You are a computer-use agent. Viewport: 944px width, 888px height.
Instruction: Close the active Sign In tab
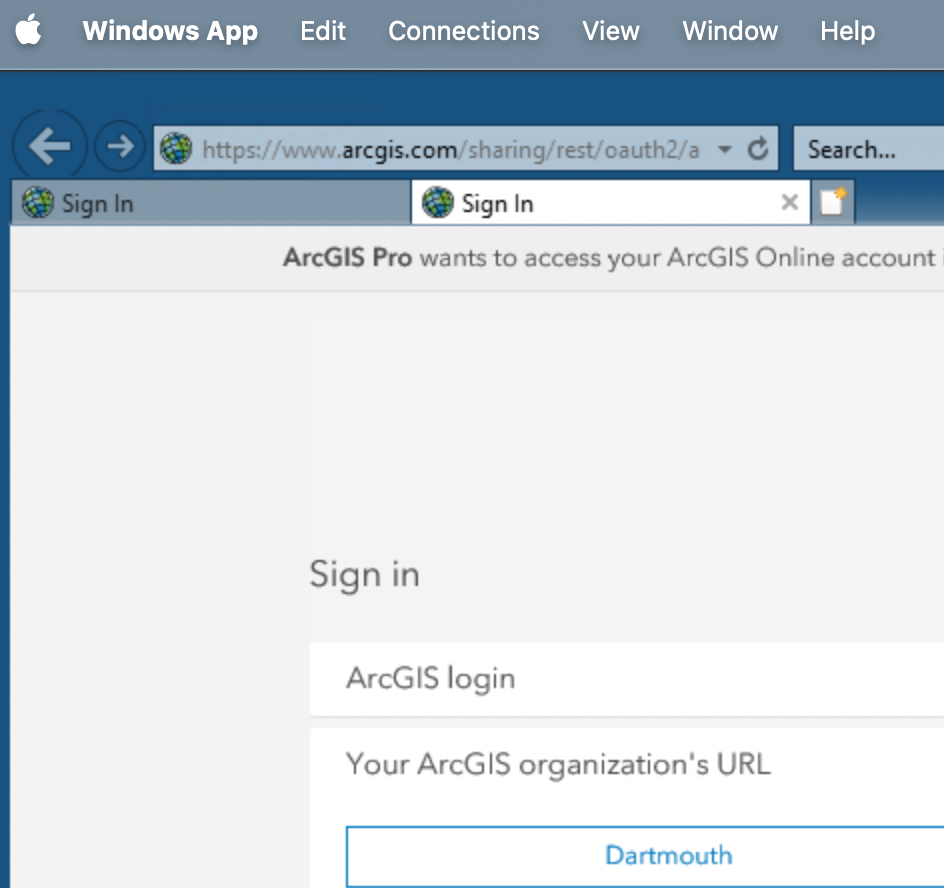click(789, 202)
